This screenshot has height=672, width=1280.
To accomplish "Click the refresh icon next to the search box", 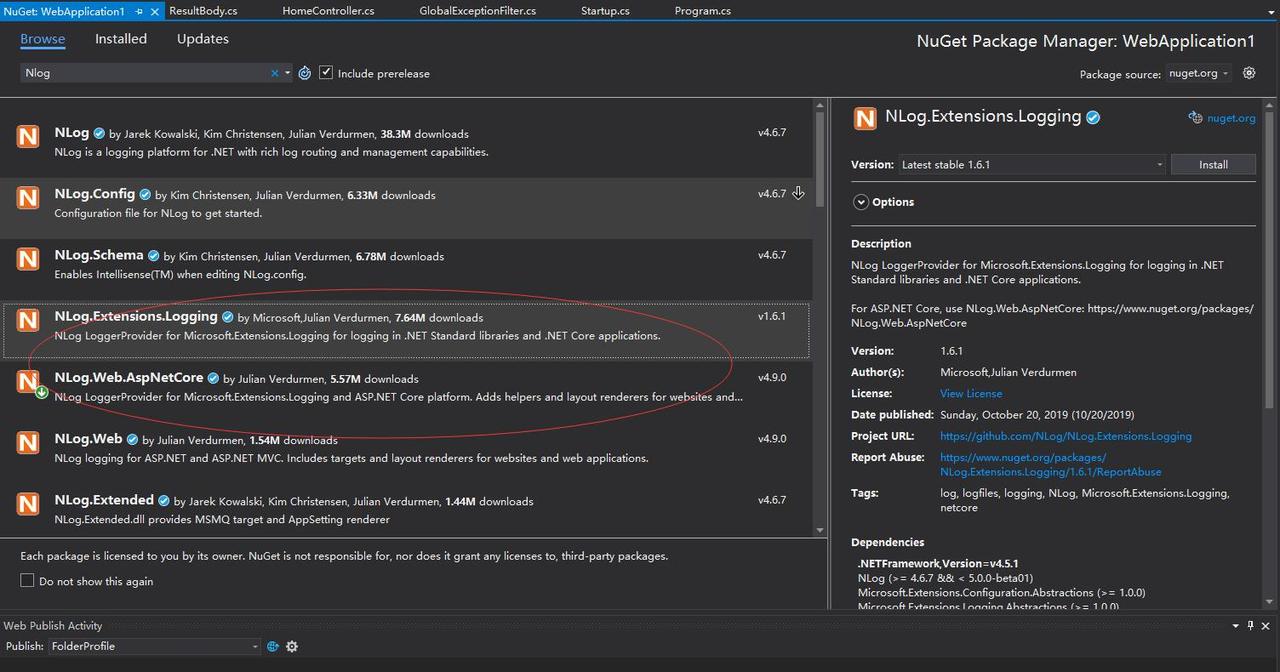I will point(305,73).
